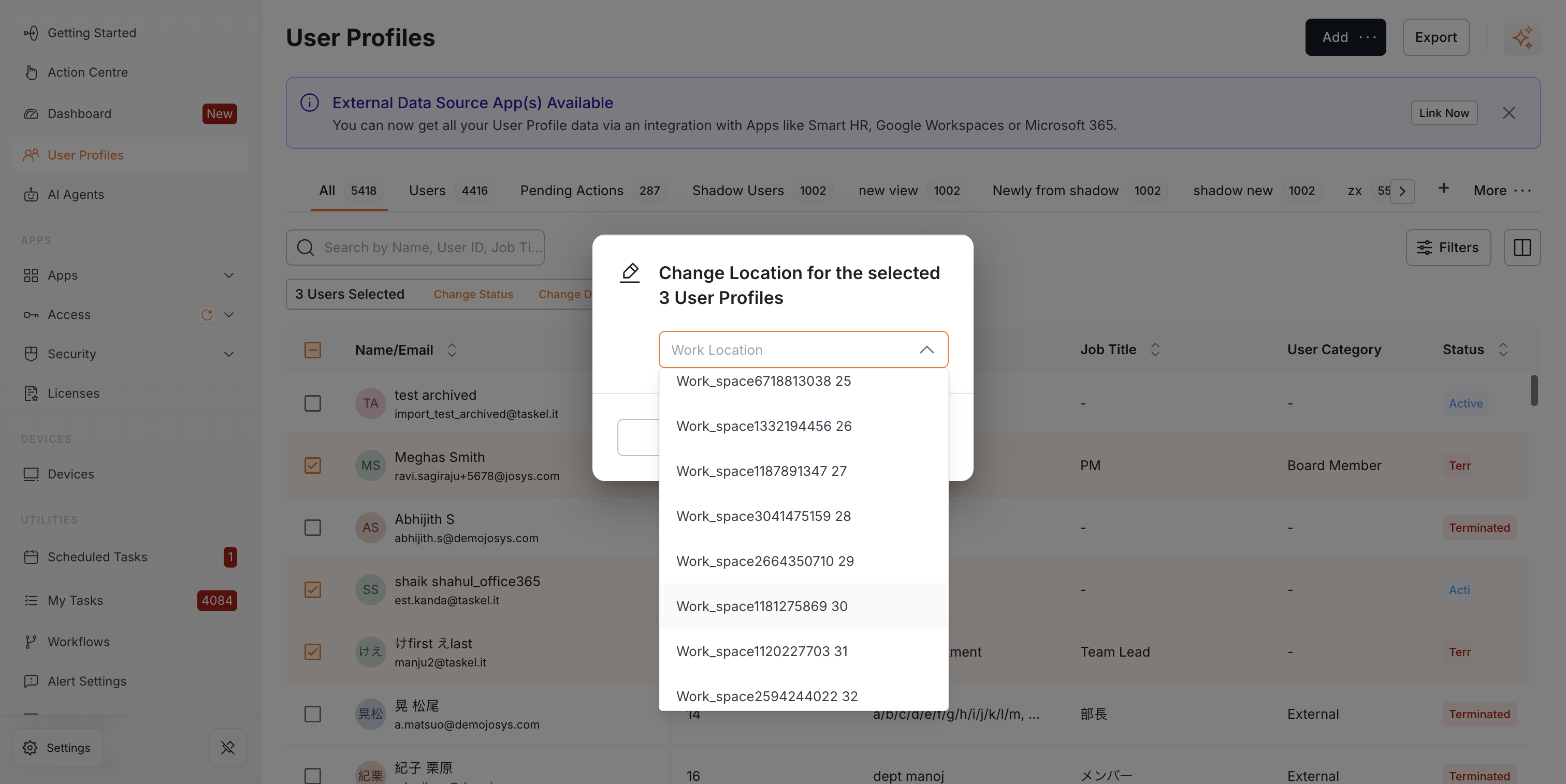
Task: Pick Work_space1181275869 30 location
Action: (x=803, y=606)
